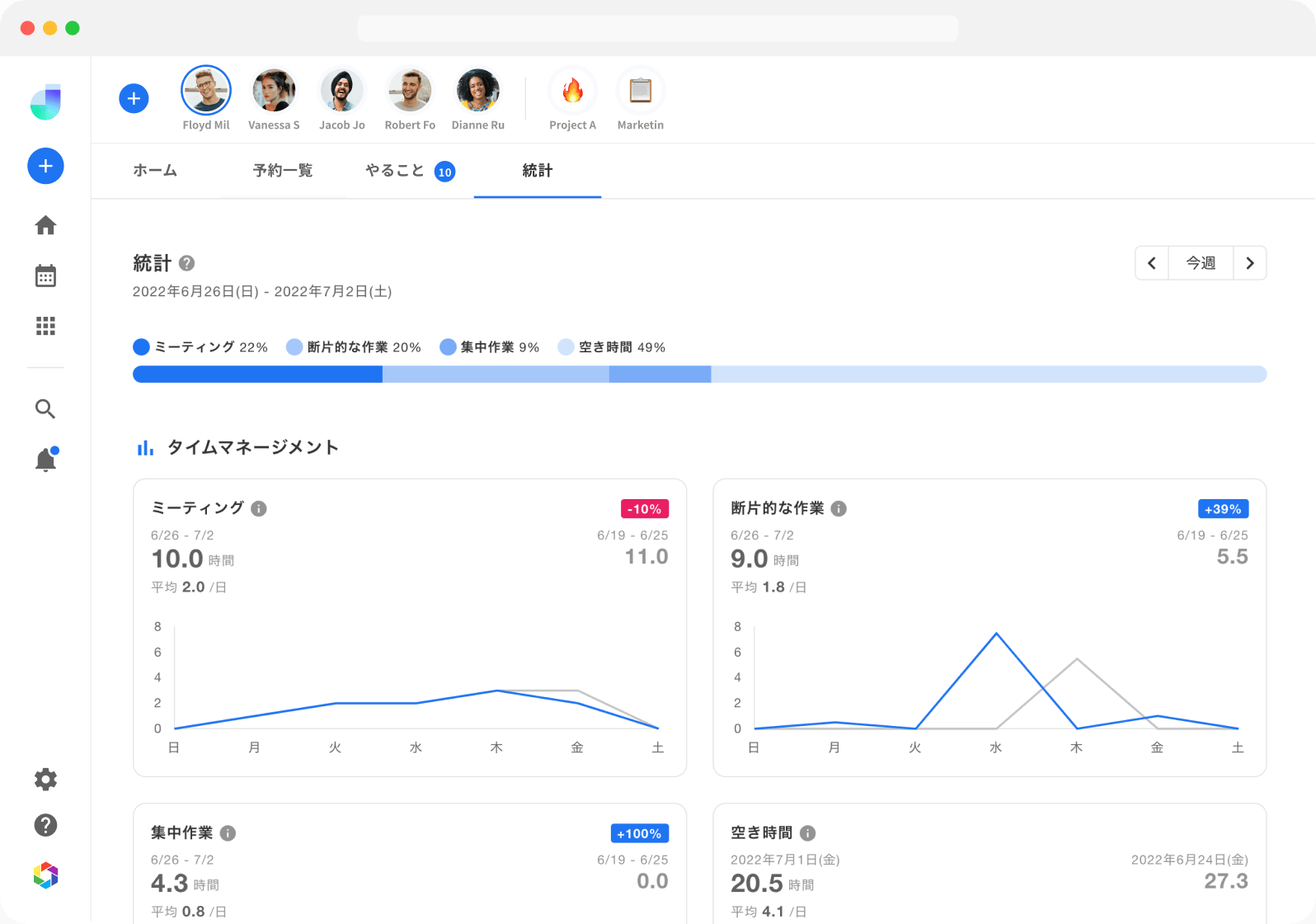Open the settings gear icon

pyautogui.click(x=46, y=780)
